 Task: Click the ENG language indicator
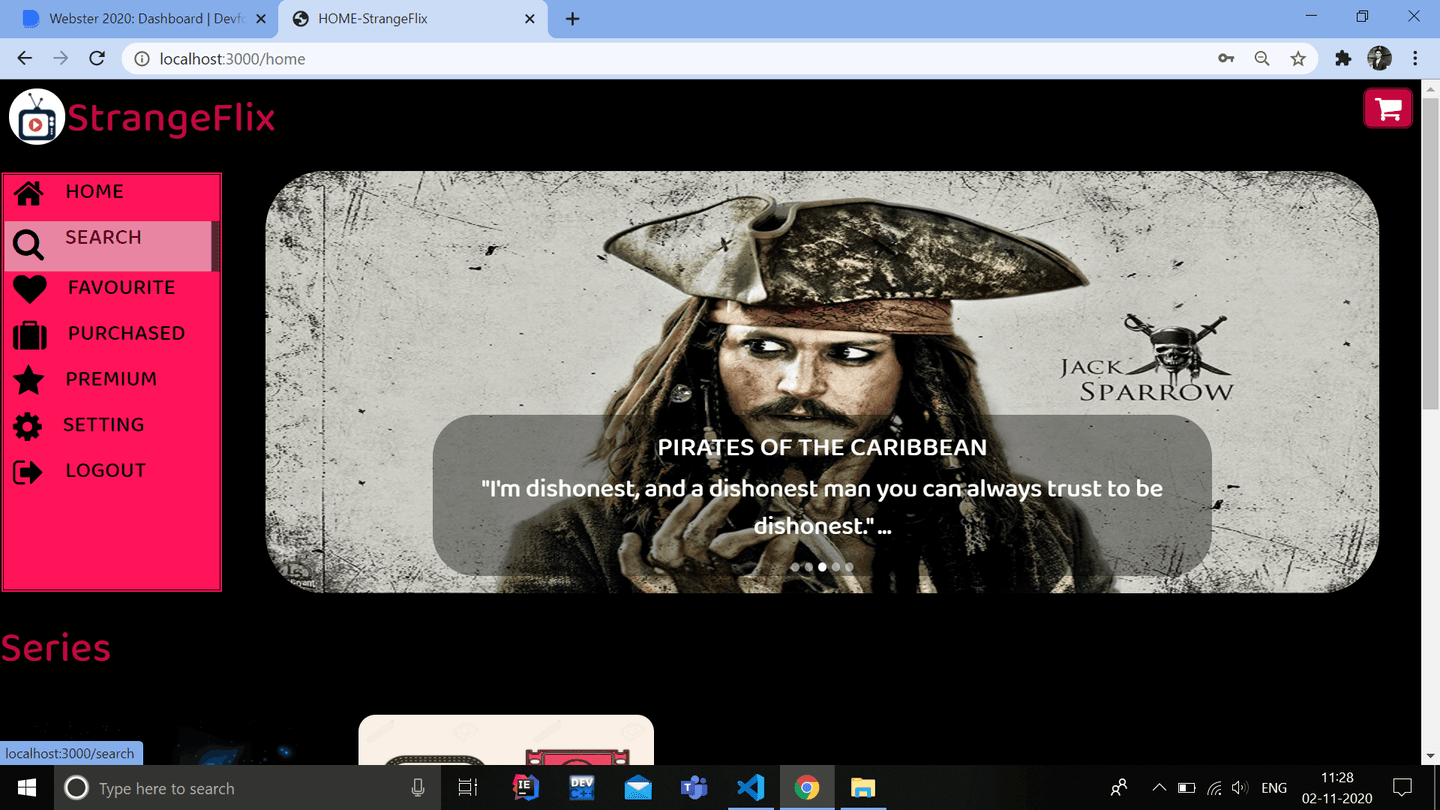1274,788
